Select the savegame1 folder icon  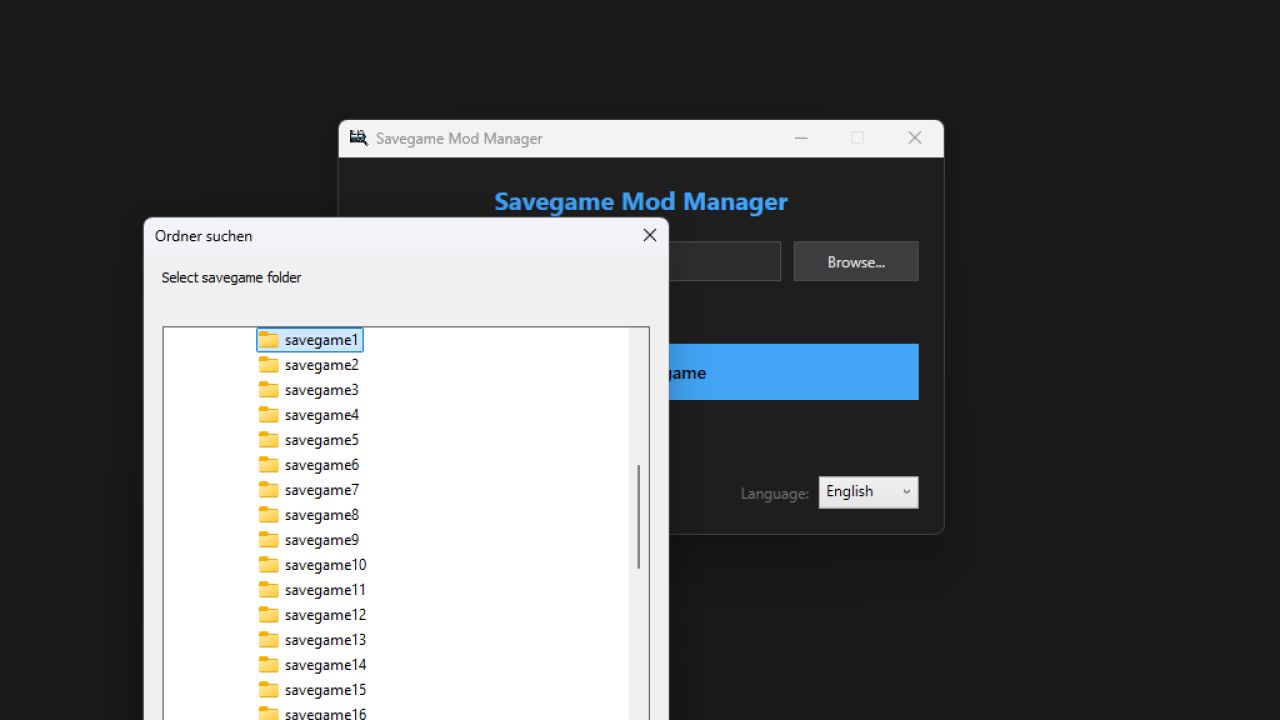(269, 339)
